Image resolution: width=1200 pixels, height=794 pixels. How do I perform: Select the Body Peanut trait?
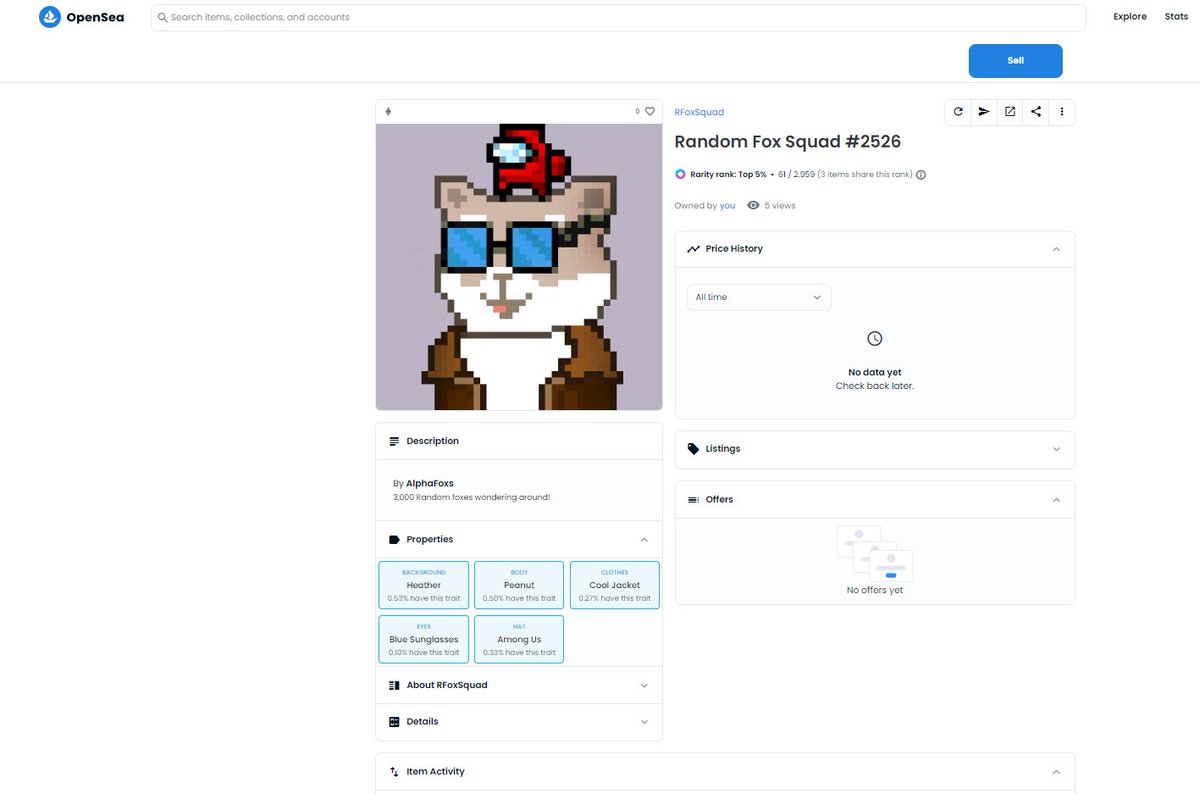point(519,585)
